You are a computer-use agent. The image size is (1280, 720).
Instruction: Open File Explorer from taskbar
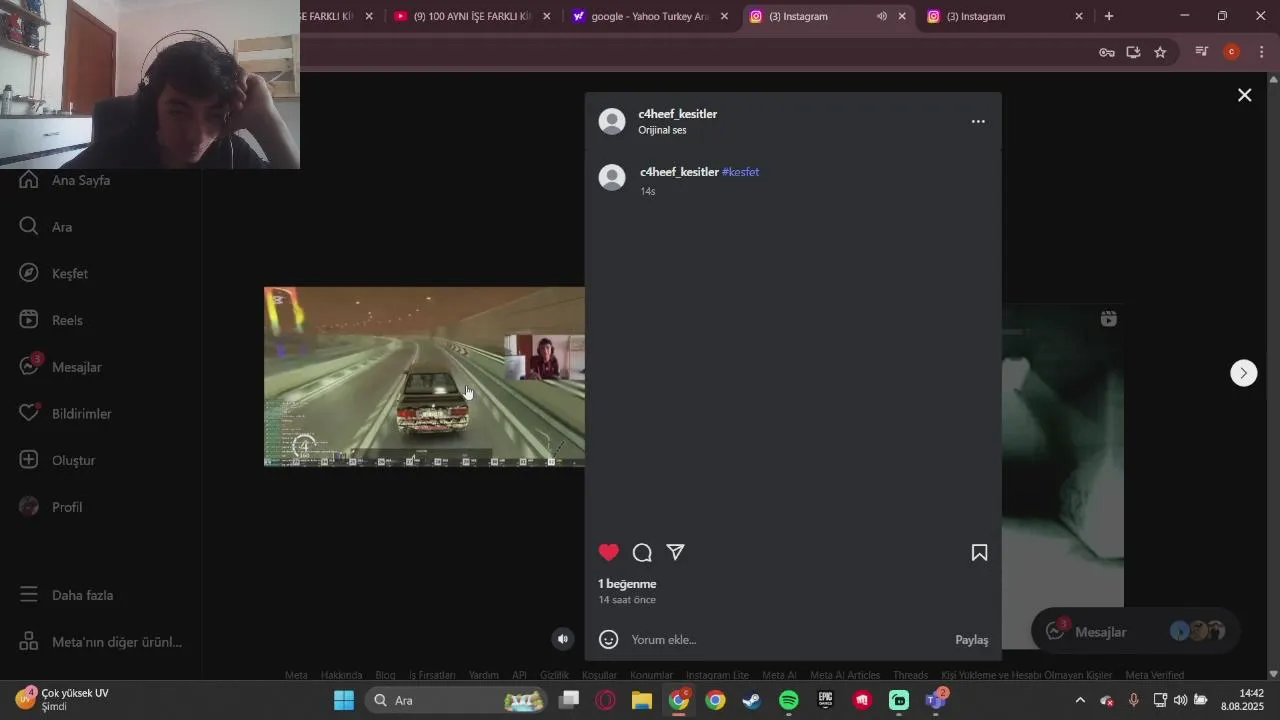(x=642, y=700)
